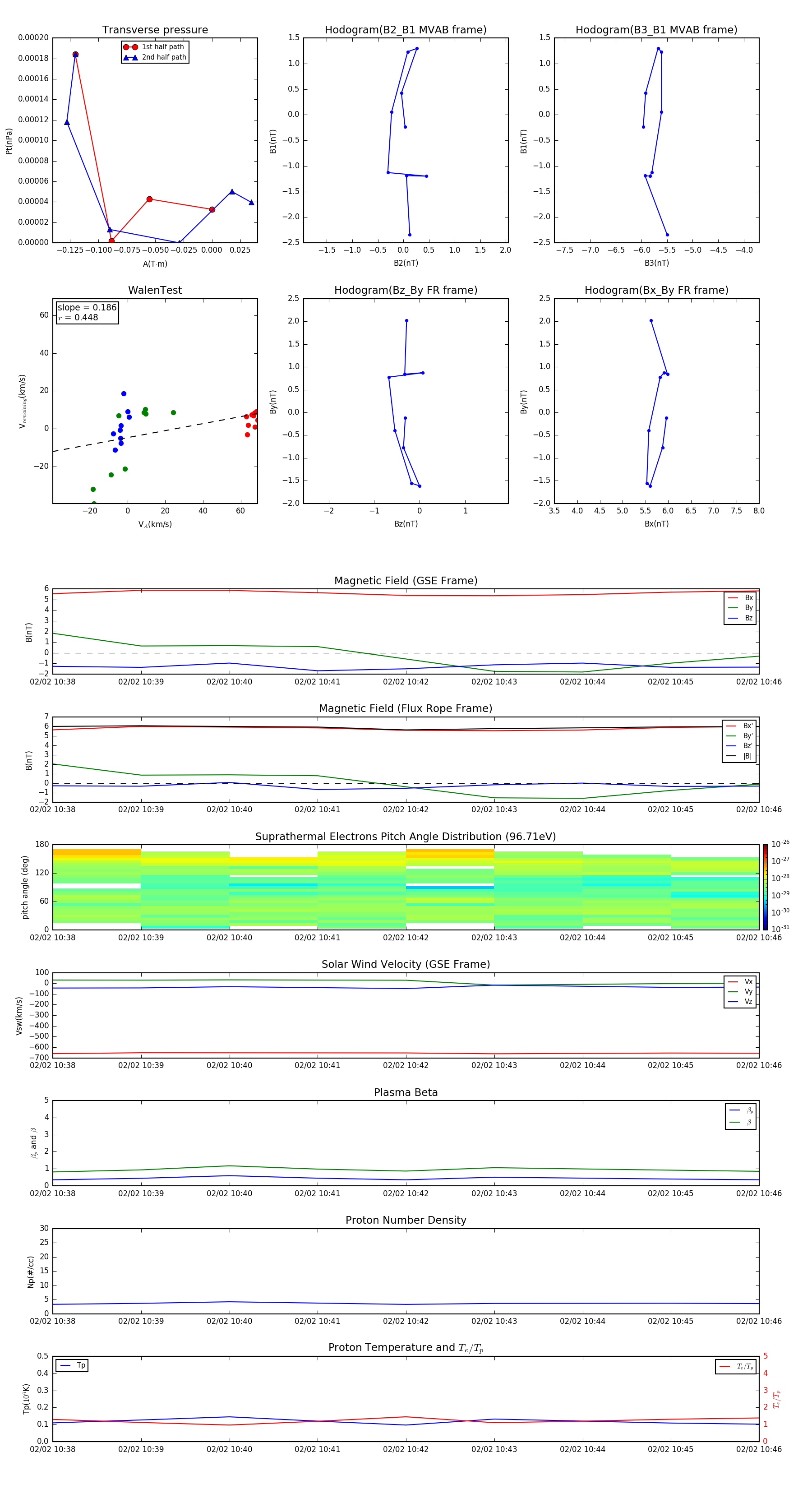Click the "Plasma Beta" panel title
The width and height of the screenshot is (812, 1489).
[406, 1093]
